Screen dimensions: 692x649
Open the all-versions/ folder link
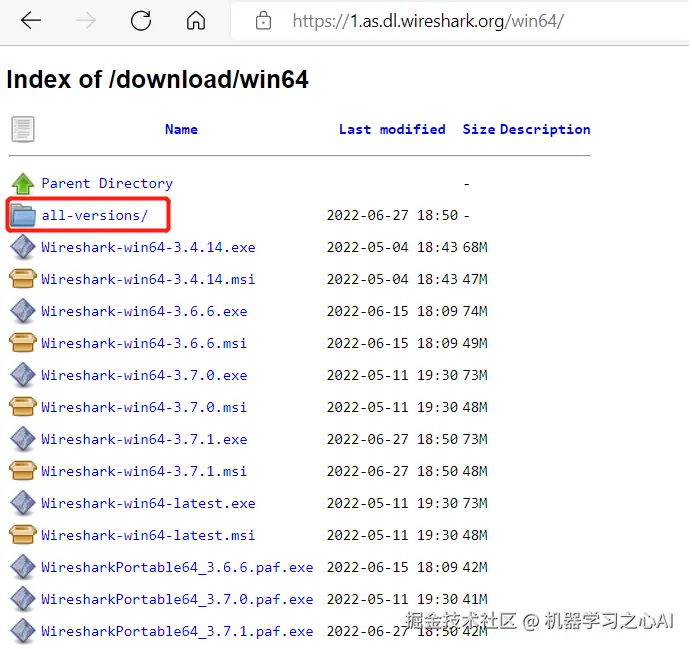94,215
